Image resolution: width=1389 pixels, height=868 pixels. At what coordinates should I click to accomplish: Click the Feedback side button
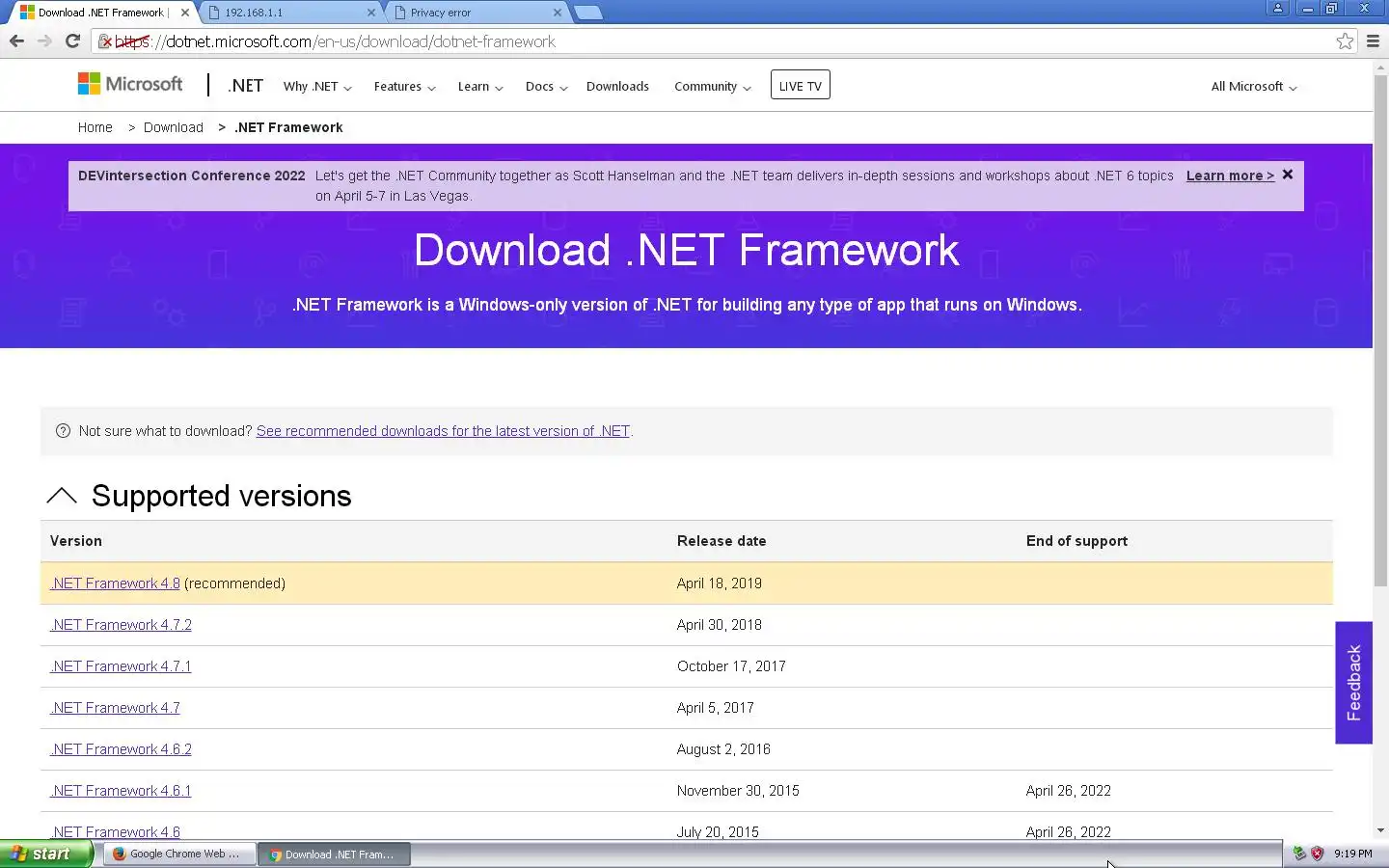pyautogui.click(x=1353, y=683)
